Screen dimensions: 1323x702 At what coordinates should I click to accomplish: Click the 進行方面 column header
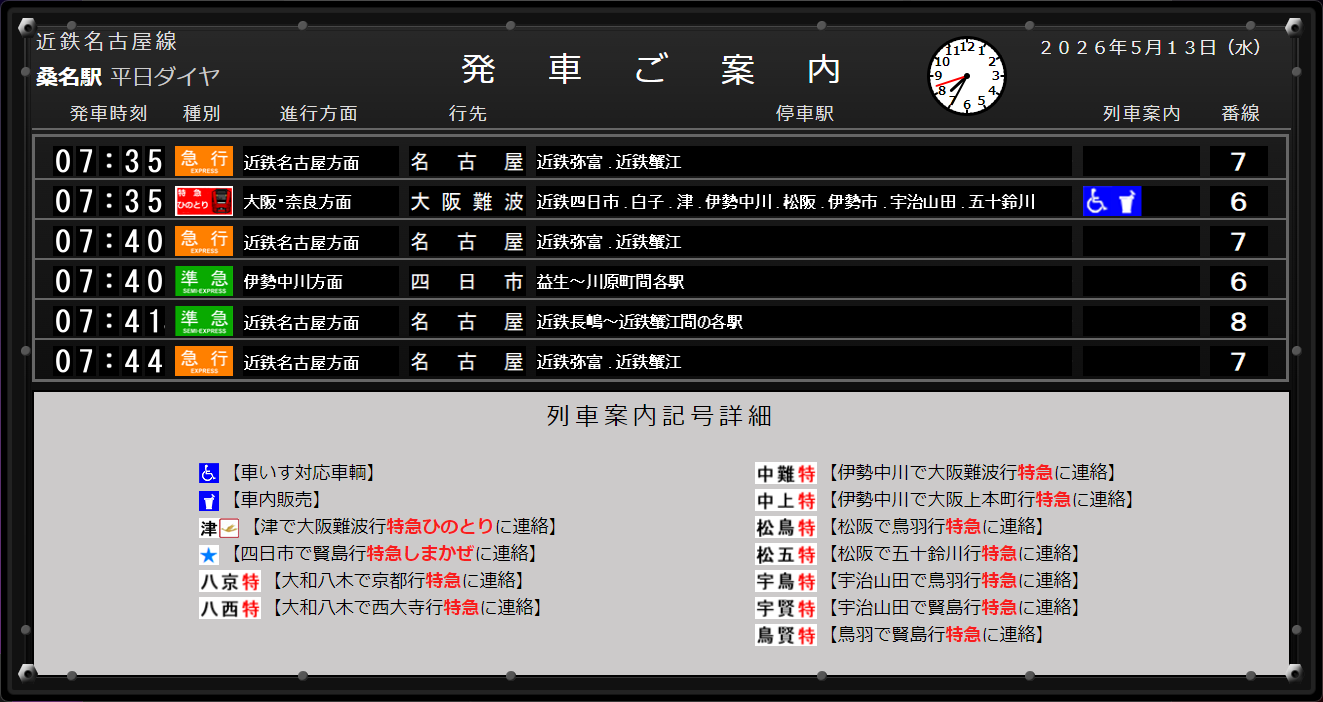tap(318, 114)
